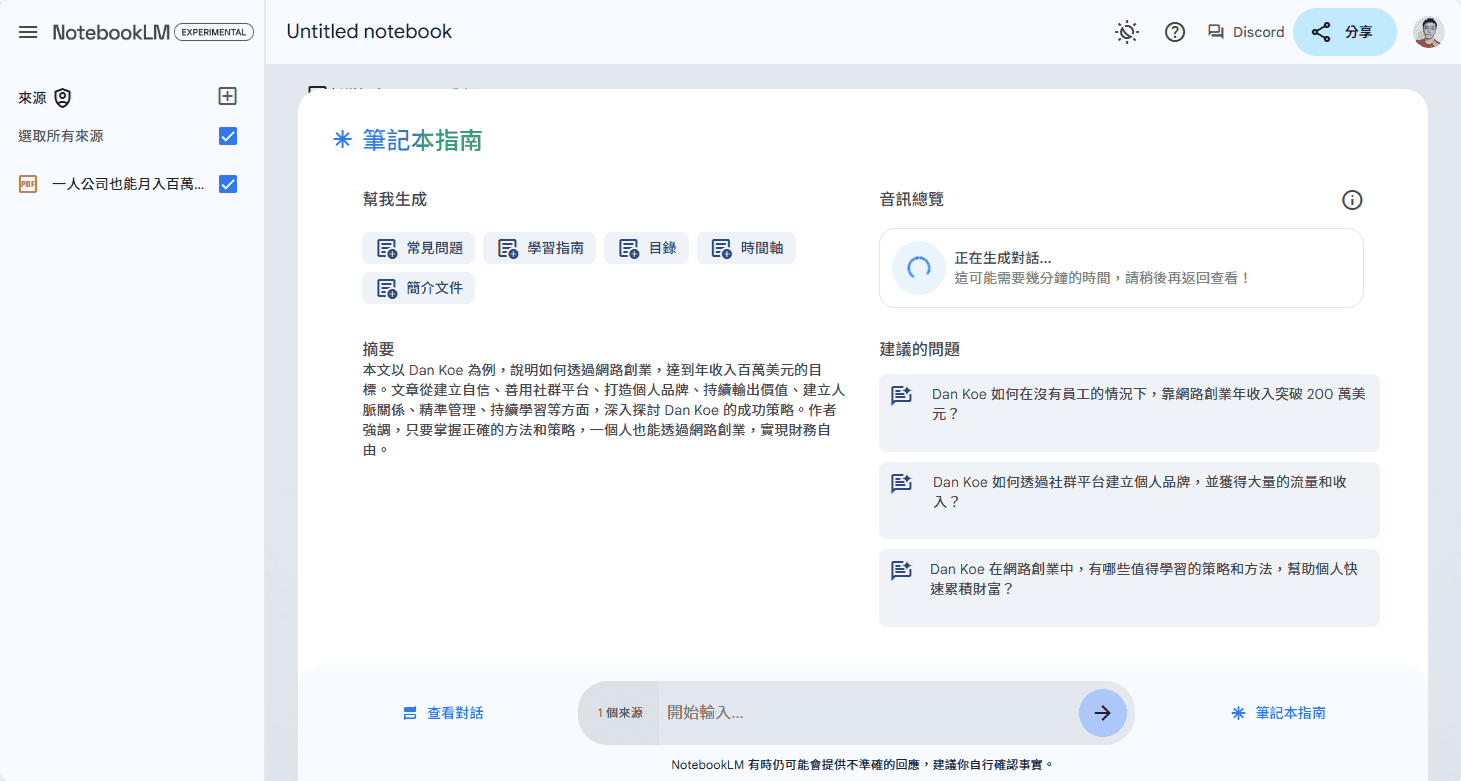
Task: Open the user profile avatar
Action: point(1428,32)
